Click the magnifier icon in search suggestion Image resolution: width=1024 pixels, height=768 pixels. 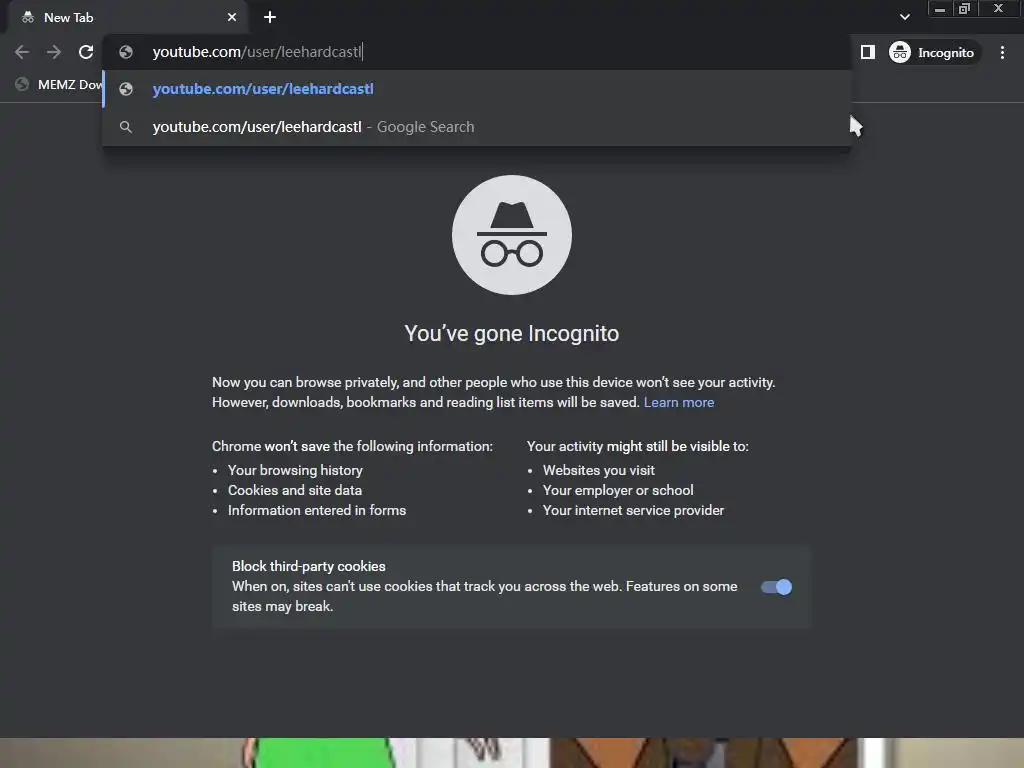(126, 127)
